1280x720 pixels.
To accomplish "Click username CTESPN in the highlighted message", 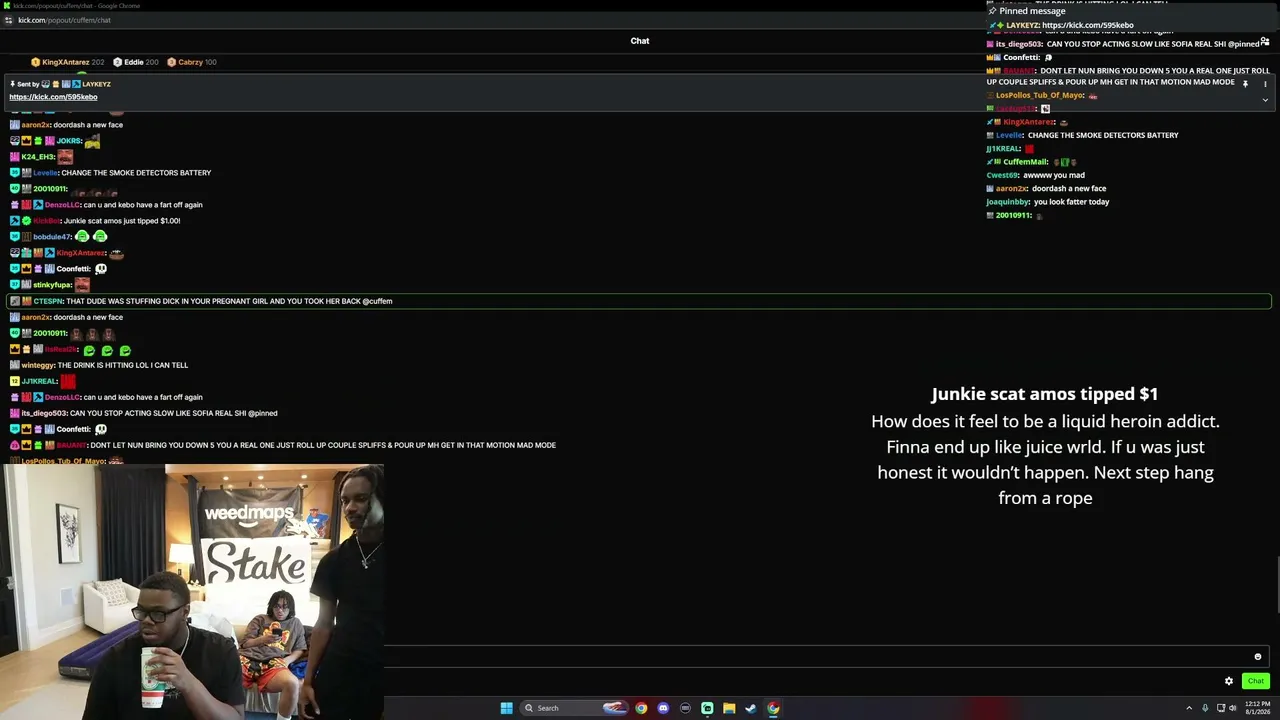I will pyautogui.click(x=48, y=301).
